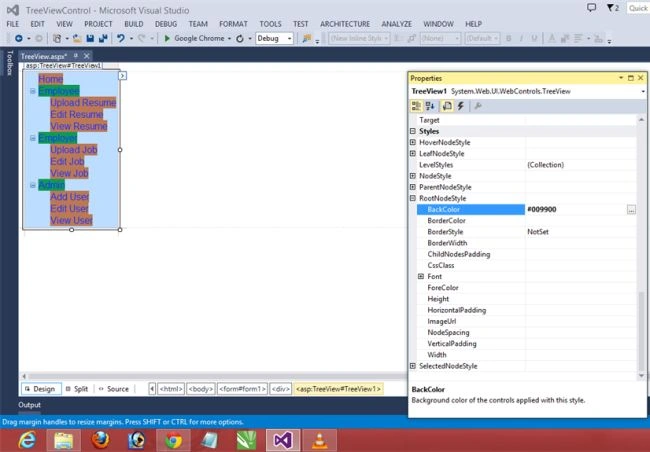Switch Properties to Alphabetical sort icon
Image resolution: width=650 pixels, height=452 pixels.
point(430,106)
